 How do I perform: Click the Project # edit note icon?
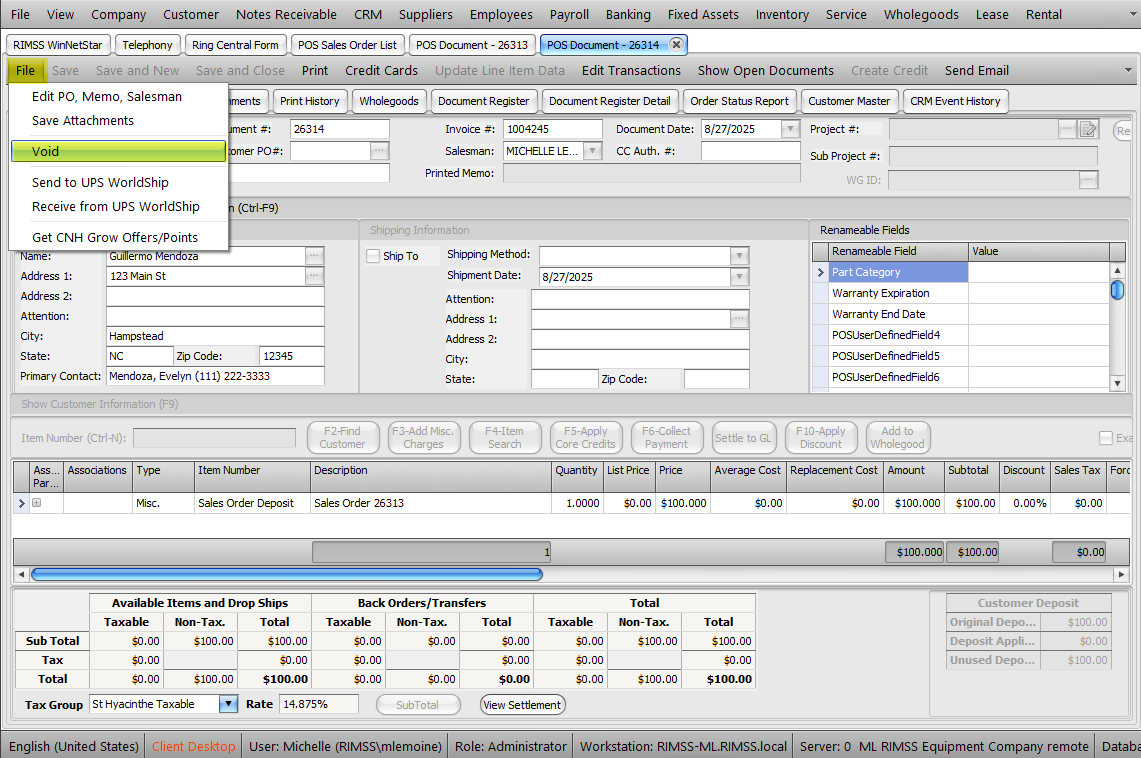(1089, 129)
